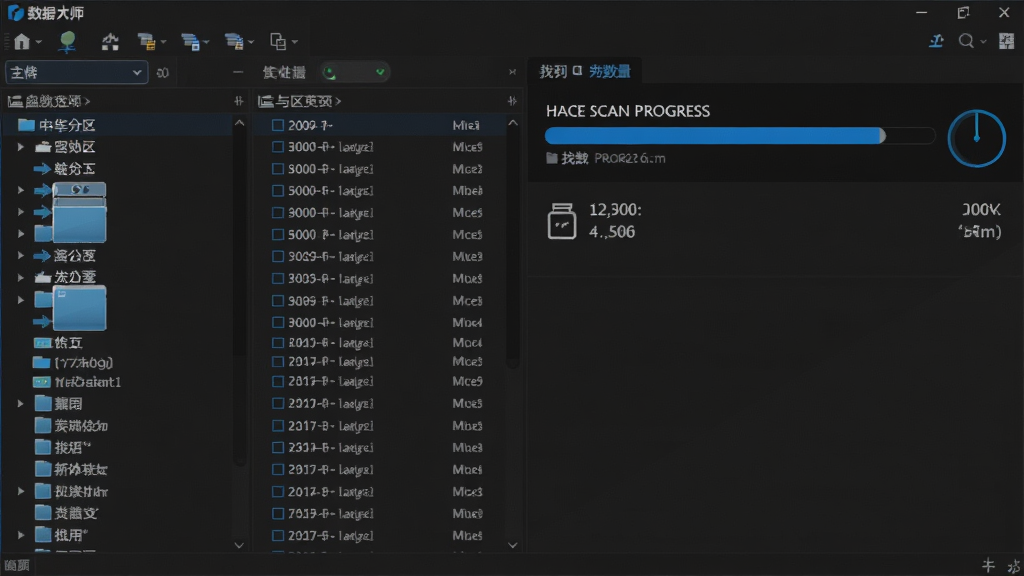The image size is (1024, 576).
Task: Click the gray houses icon in the toolbar
Action: (110, 42)
